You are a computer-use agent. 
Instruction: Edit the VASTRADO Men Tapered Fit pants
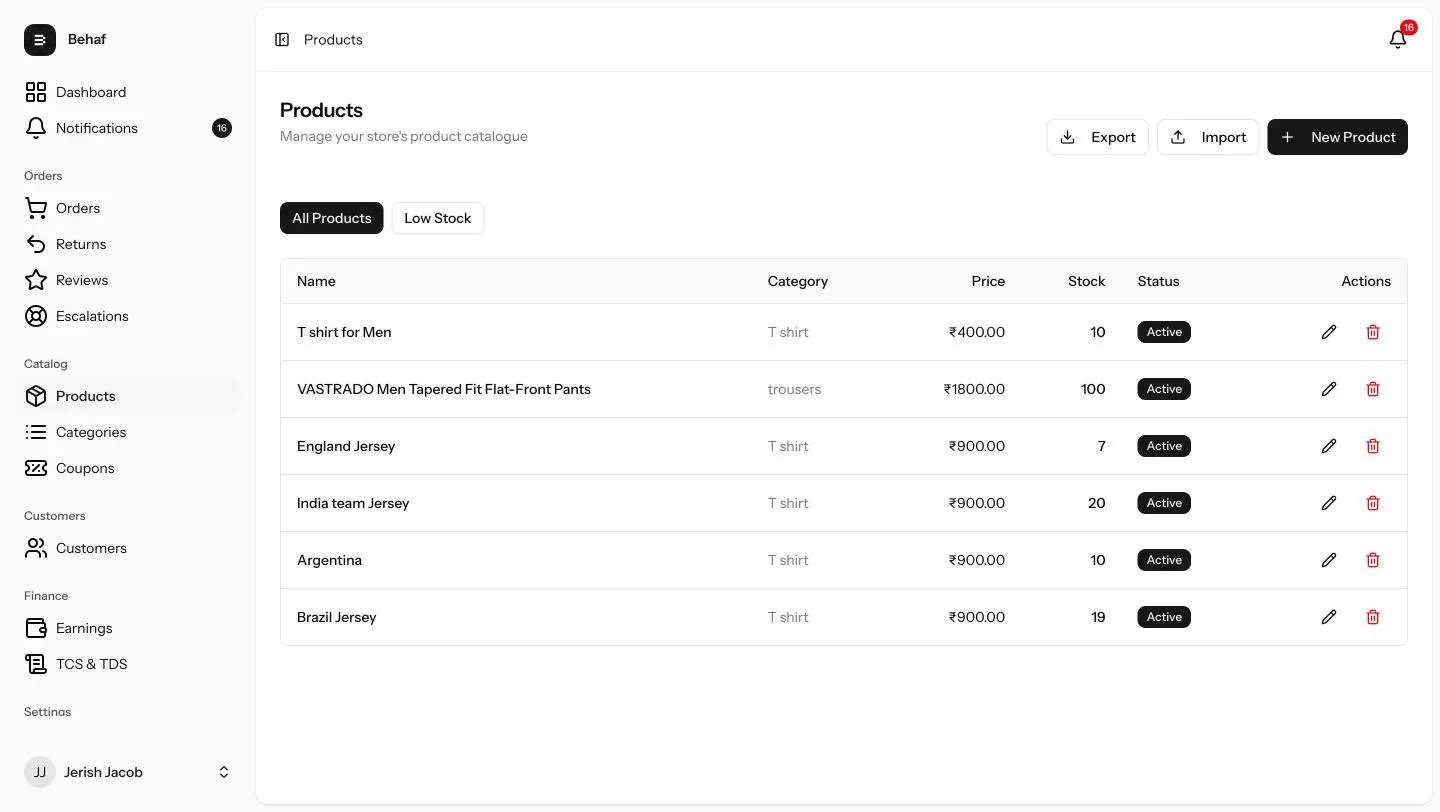point(1329,389)
